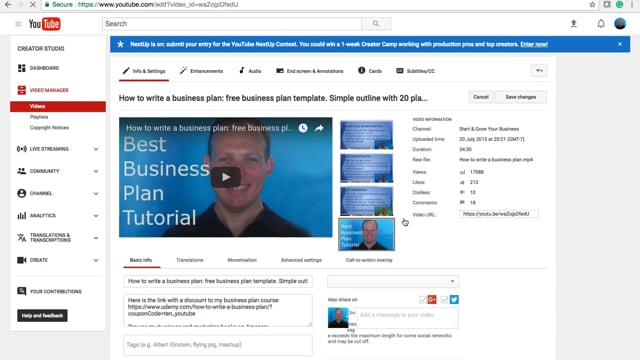This screenshot has height=360, width=640.
Task: Click the Tags input field
Action: [x=218, y=345]
